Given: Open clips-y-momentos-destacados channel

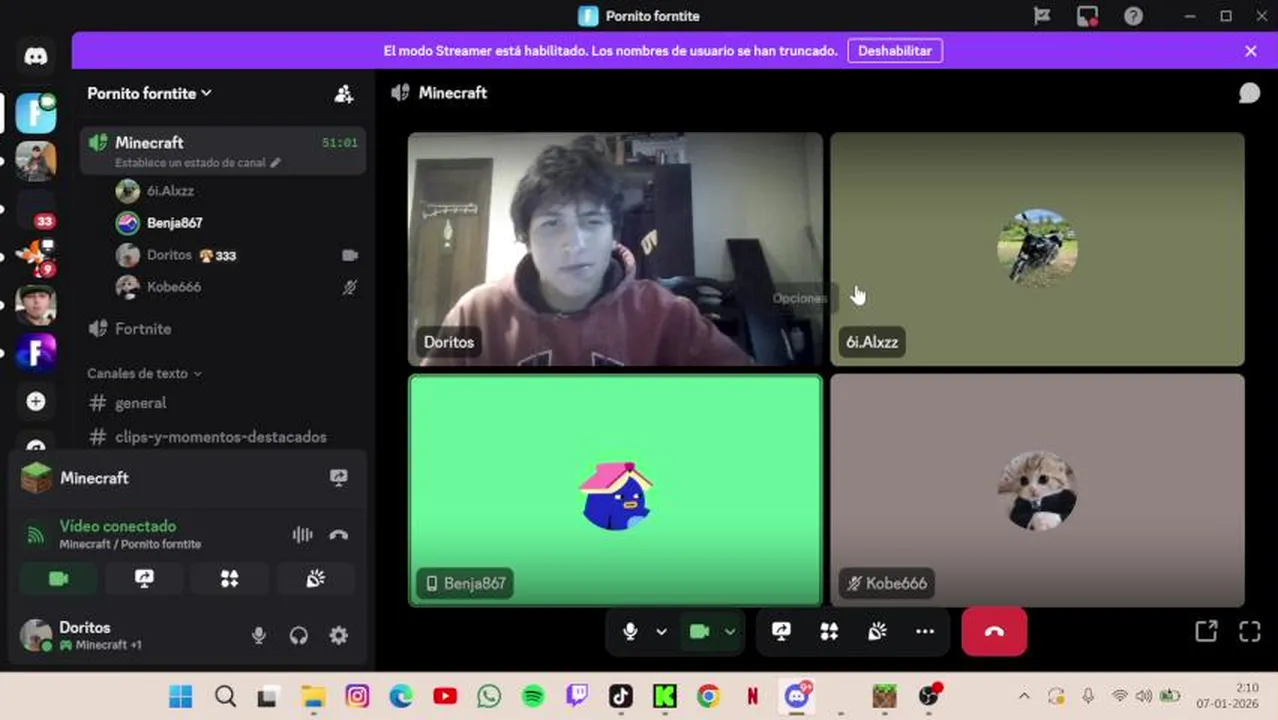Looking at the screenshot, I should 222,437.
